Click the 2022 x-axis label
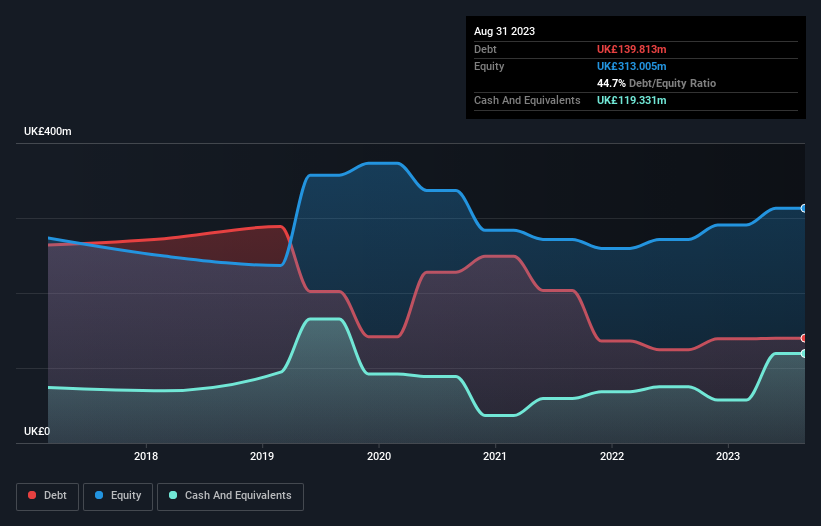 (612, 456)
